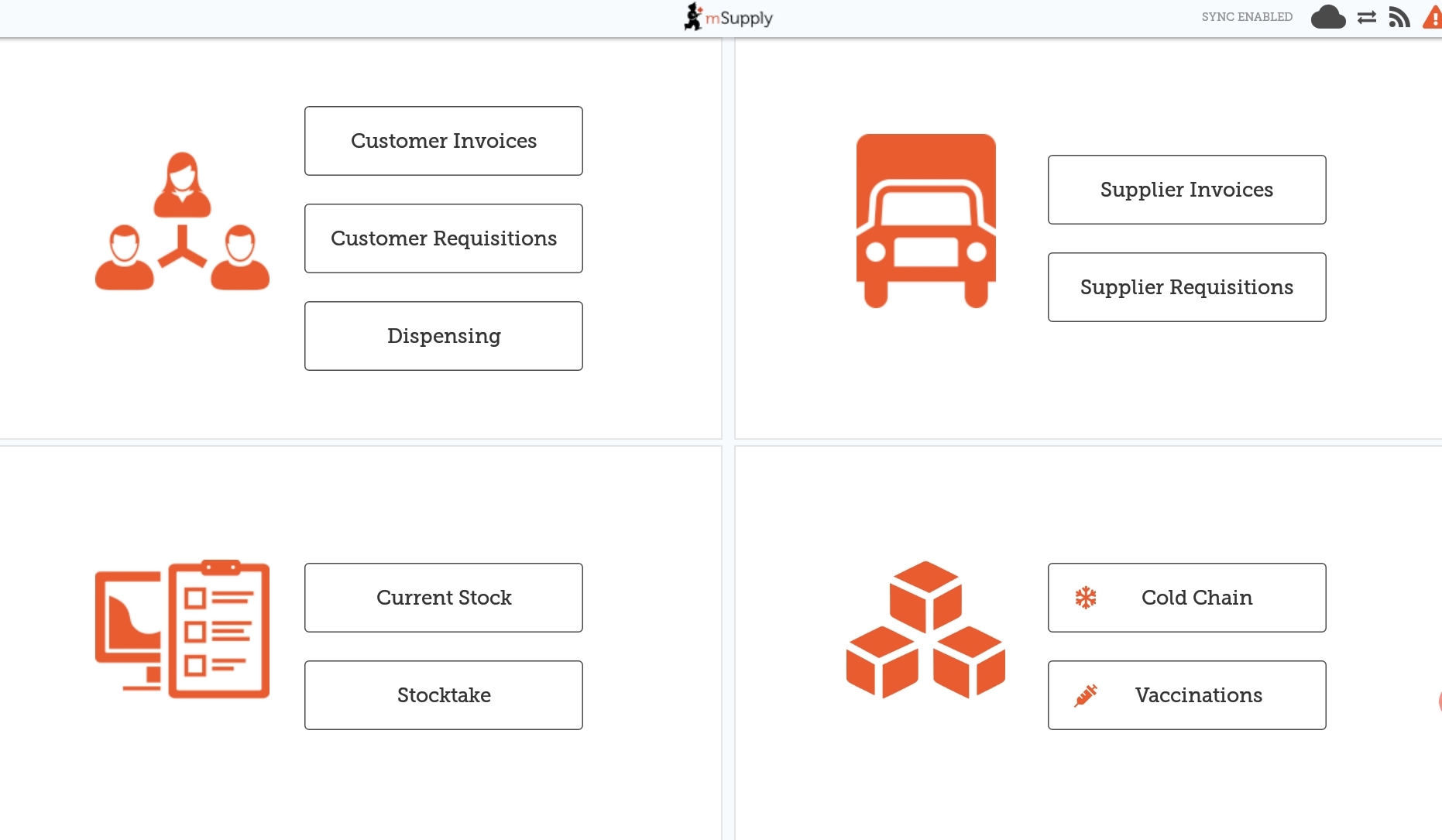1442x840 pixels.
Task: Click the mSupply logo in header
Action: (728, 17)
